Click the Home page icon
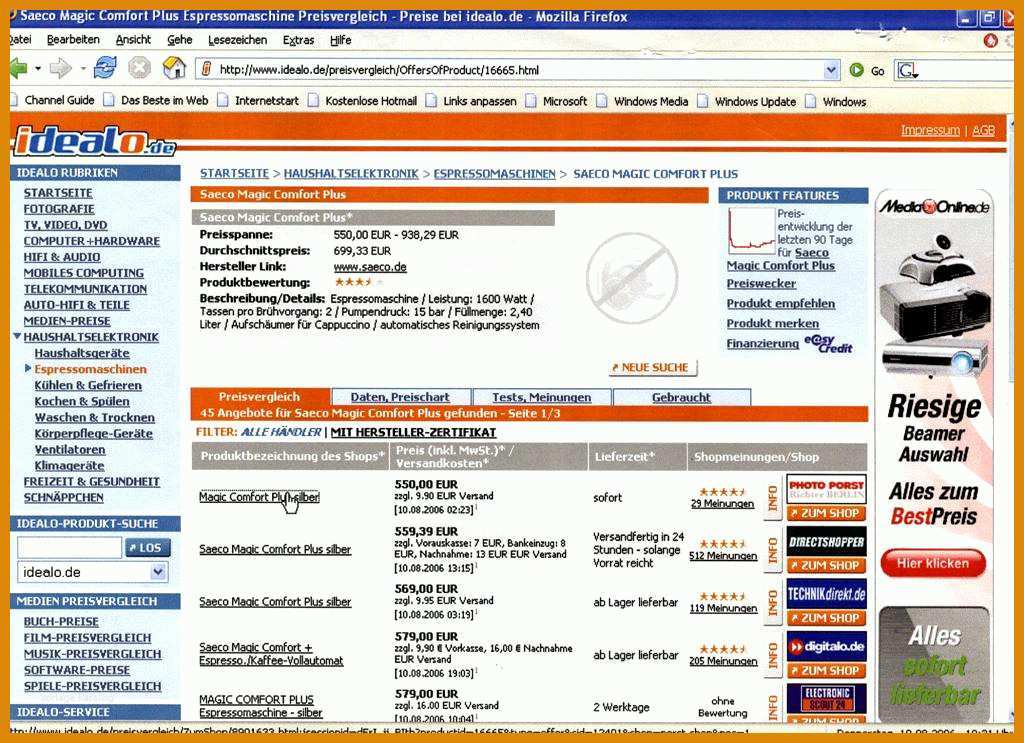The height and width of the screenshot is (743, 1024). click(174, 68)
